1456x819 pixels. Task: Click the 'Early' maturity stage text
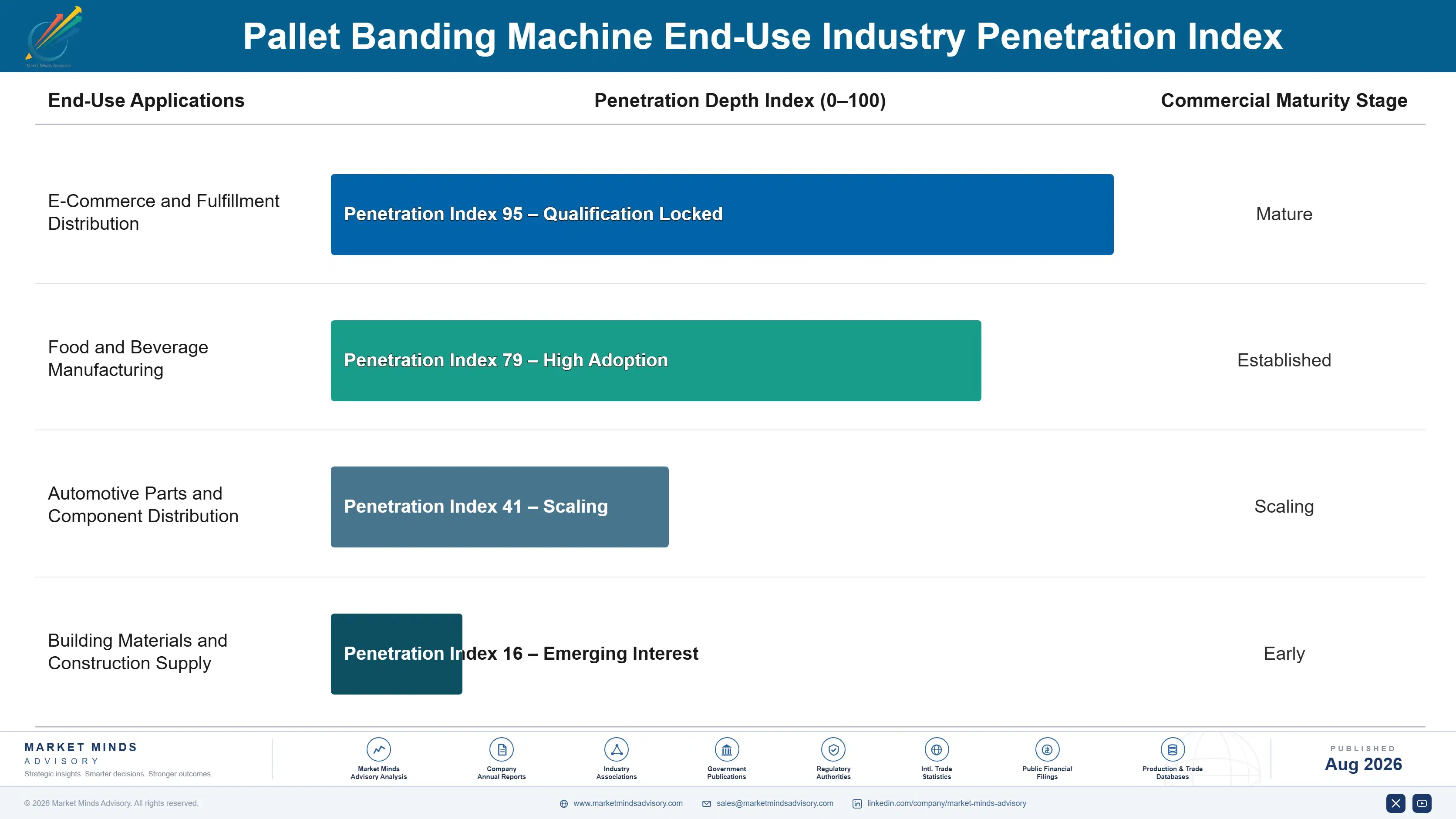[1284, 654]
